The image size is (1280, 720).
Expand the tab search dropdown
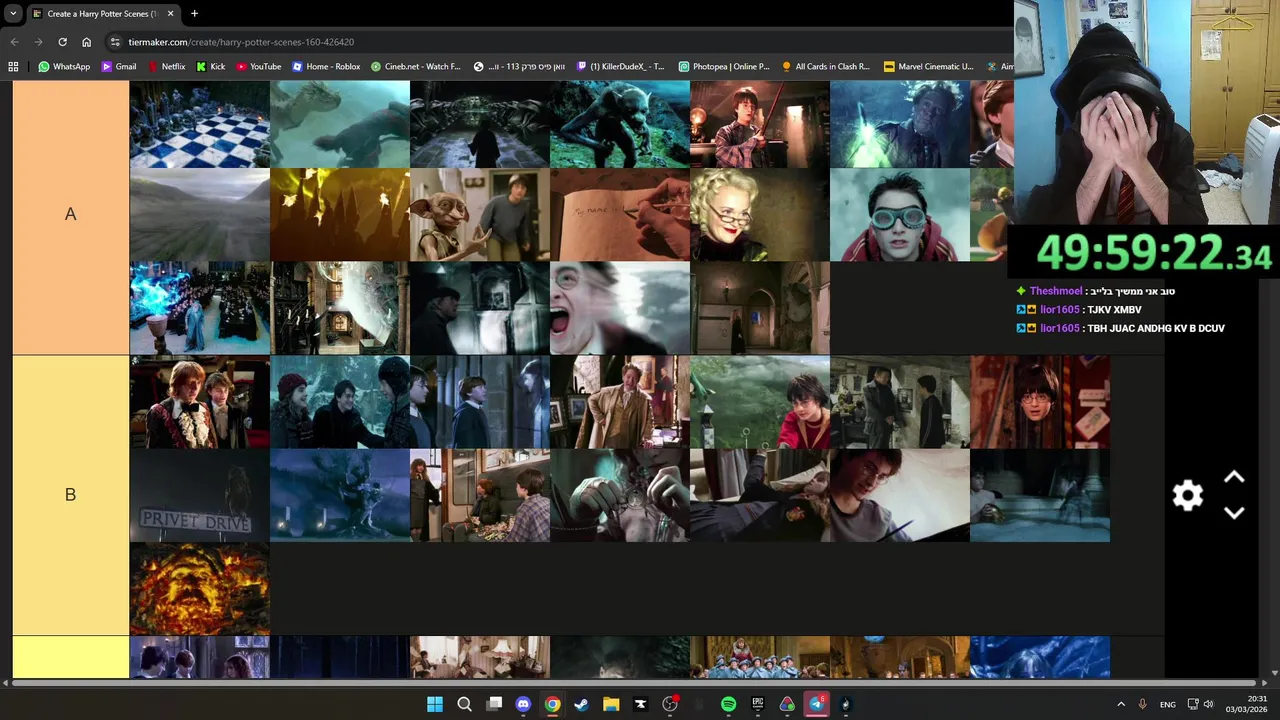tap(13, 14)
